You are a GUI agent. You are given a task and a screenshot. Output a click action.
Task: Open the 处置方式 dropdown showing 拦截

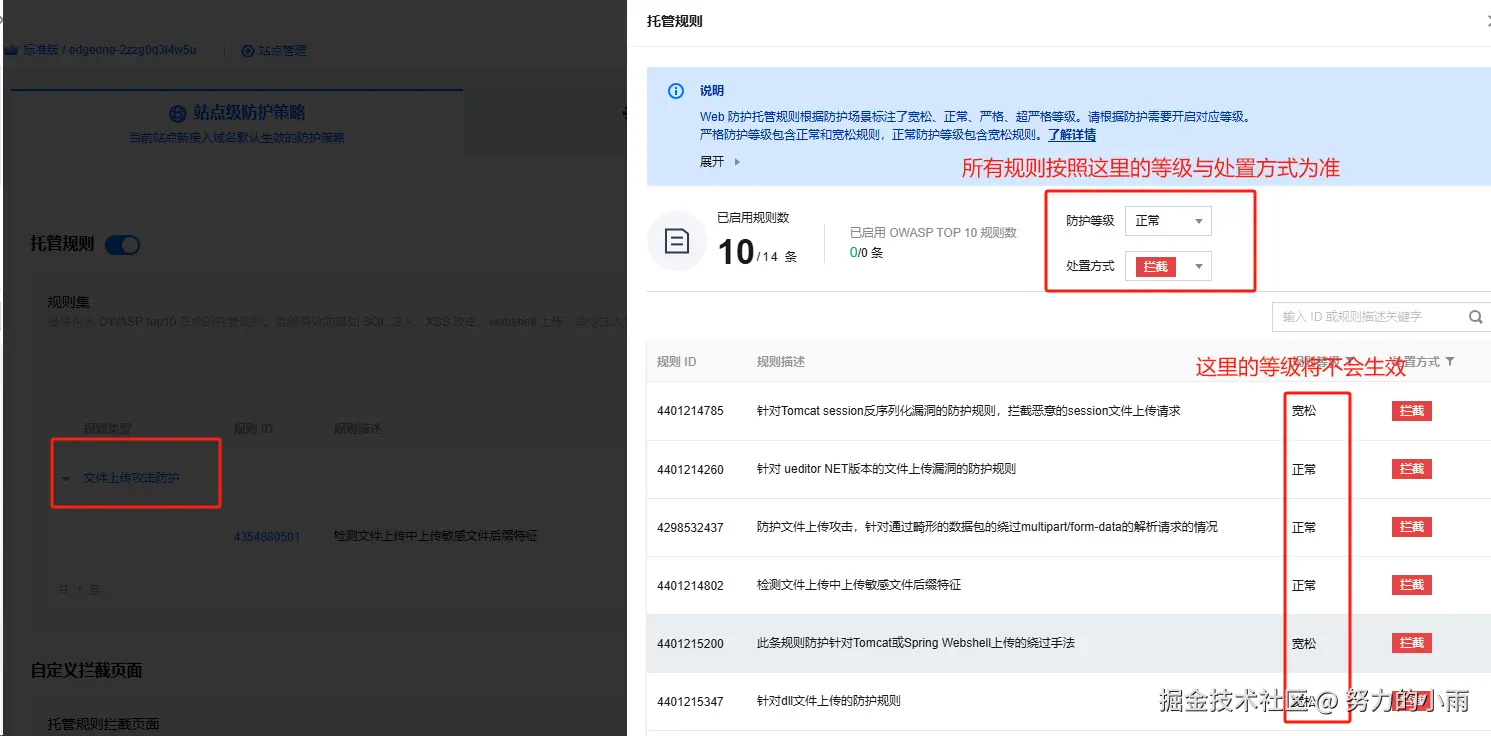click(x=1168, y=266)
